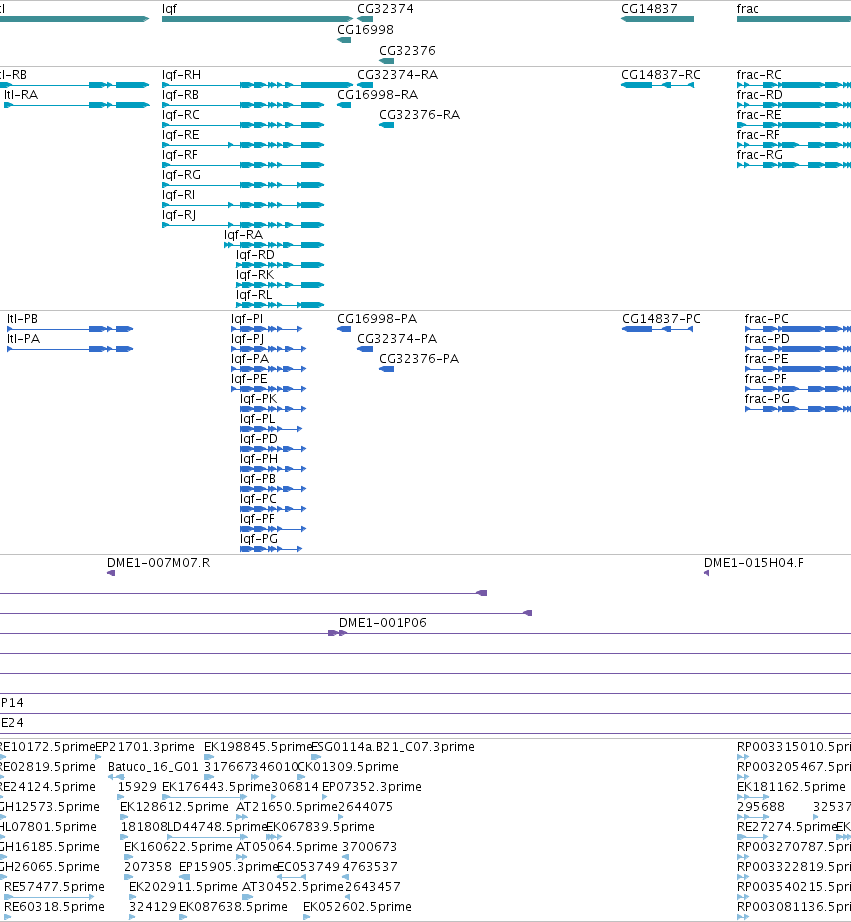Image resolution: width=851 pixels, height=922 pixels.
Task: Select transcript lqf-RL
Action: click(x=254, y=295)
